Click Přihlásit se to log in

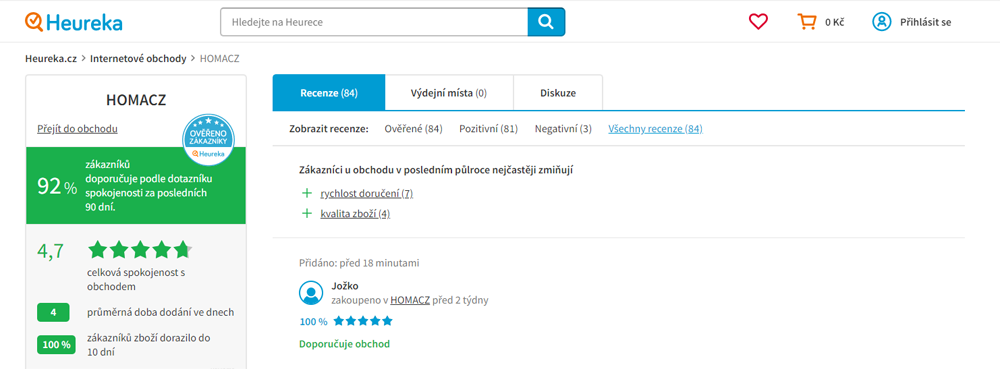[925, 22]
